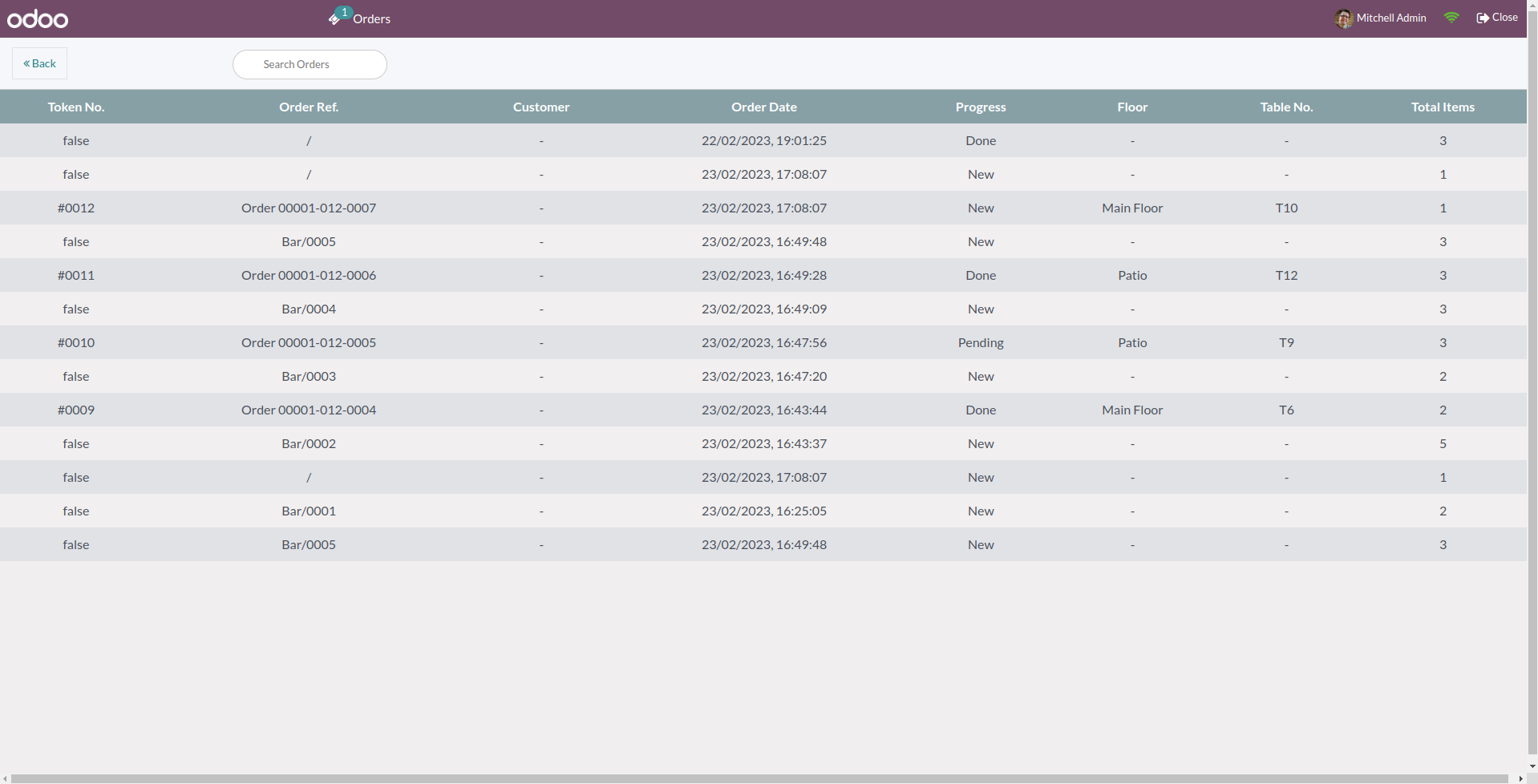This screenshot has width=1538, height=784.
Task: Click the Token No. column header
Action: pos(76,107)
